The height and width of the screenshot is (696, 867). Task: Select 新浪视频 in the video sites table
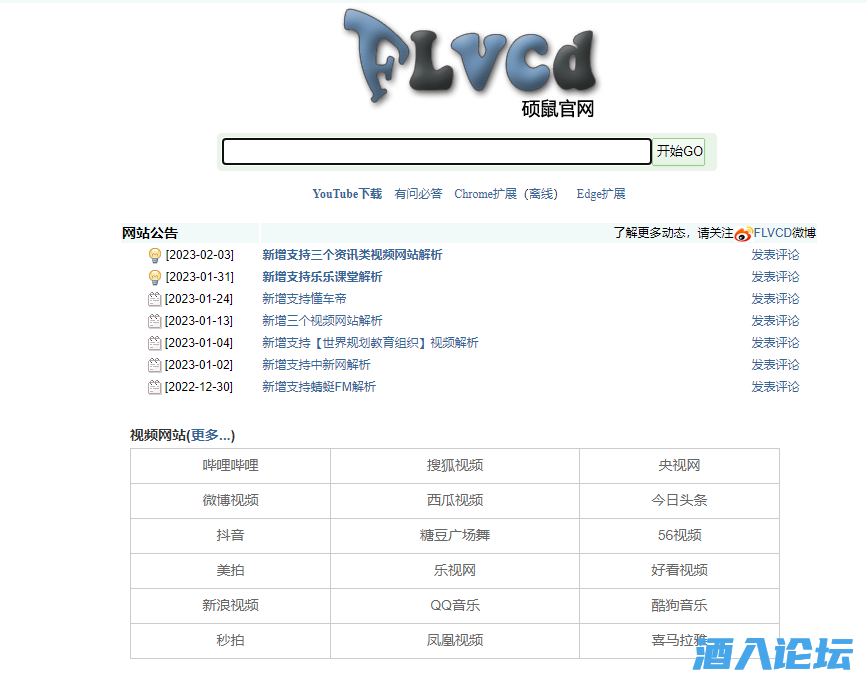231,605
